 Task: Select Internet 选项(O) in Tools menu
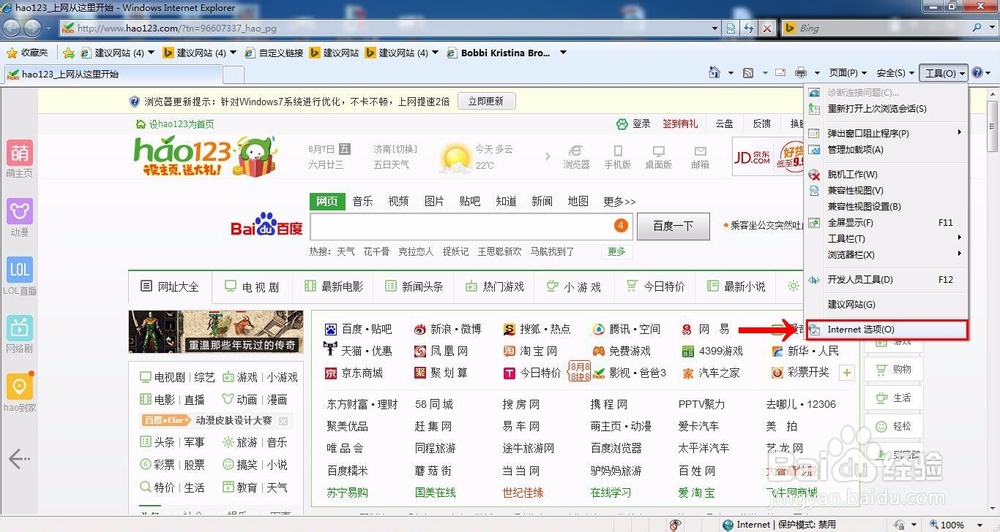pyautogui.click(x=887, y=329)
